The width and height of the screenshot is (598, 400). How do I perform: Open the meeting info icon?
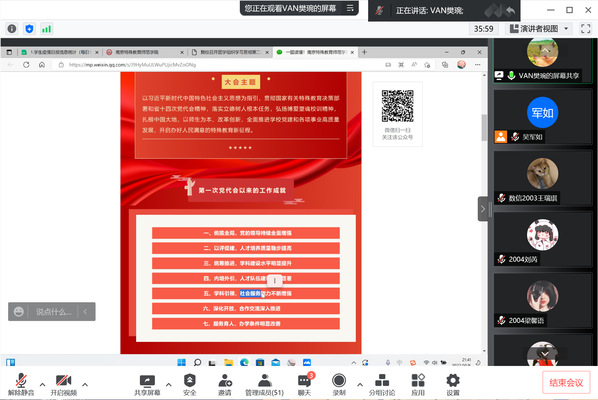(12, 29)
